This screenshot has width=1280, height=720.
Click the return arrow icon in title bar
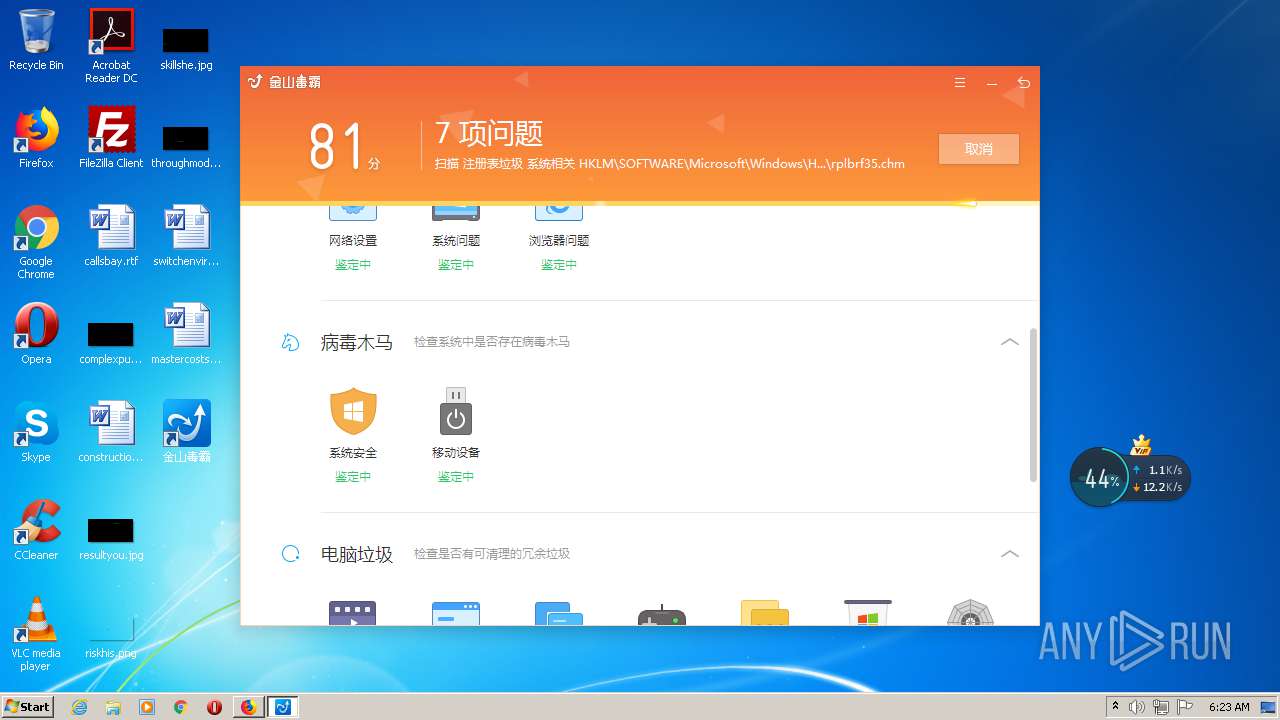1023,83
